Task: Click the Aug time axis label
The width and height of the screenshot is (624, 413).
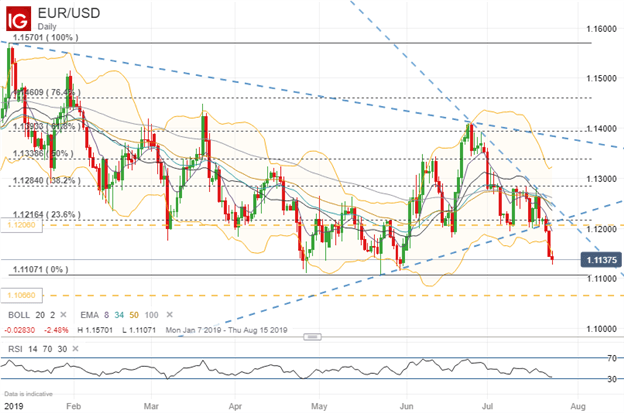Action: [x=578, y=406]
